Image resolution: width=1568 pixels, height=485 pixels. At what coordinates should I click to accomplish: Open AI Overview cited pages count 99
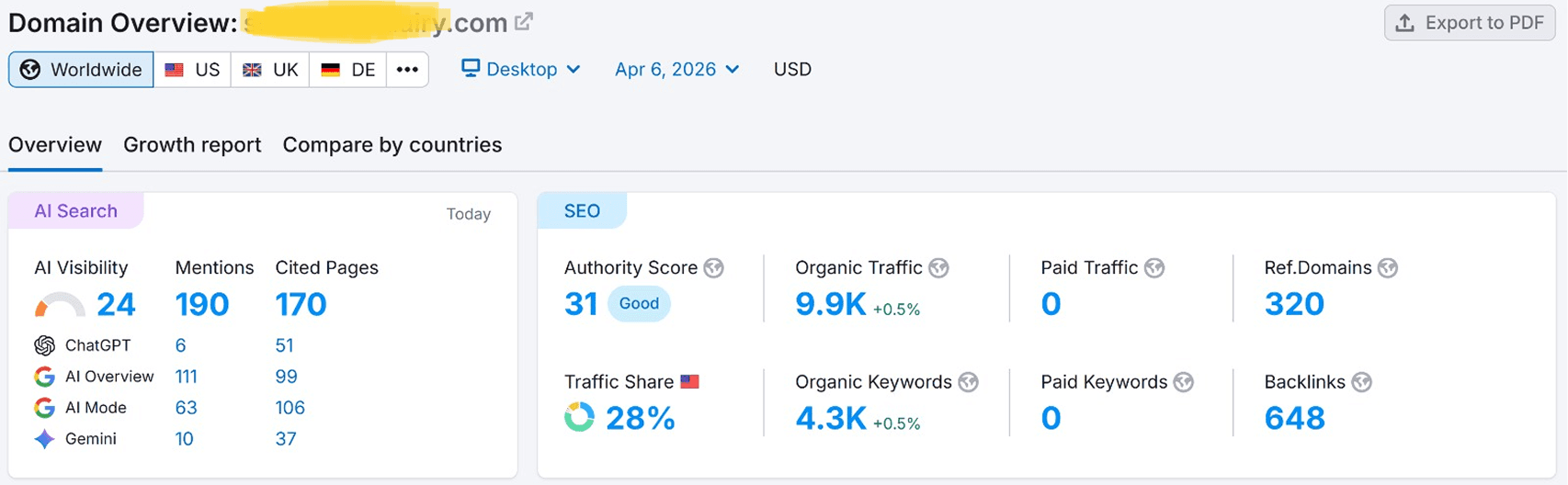point(286,377)
